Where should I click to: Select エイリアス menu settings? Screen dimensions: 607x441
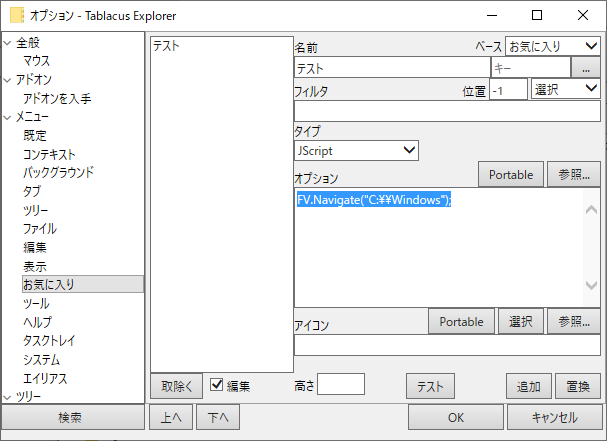(x=45, y=378)
